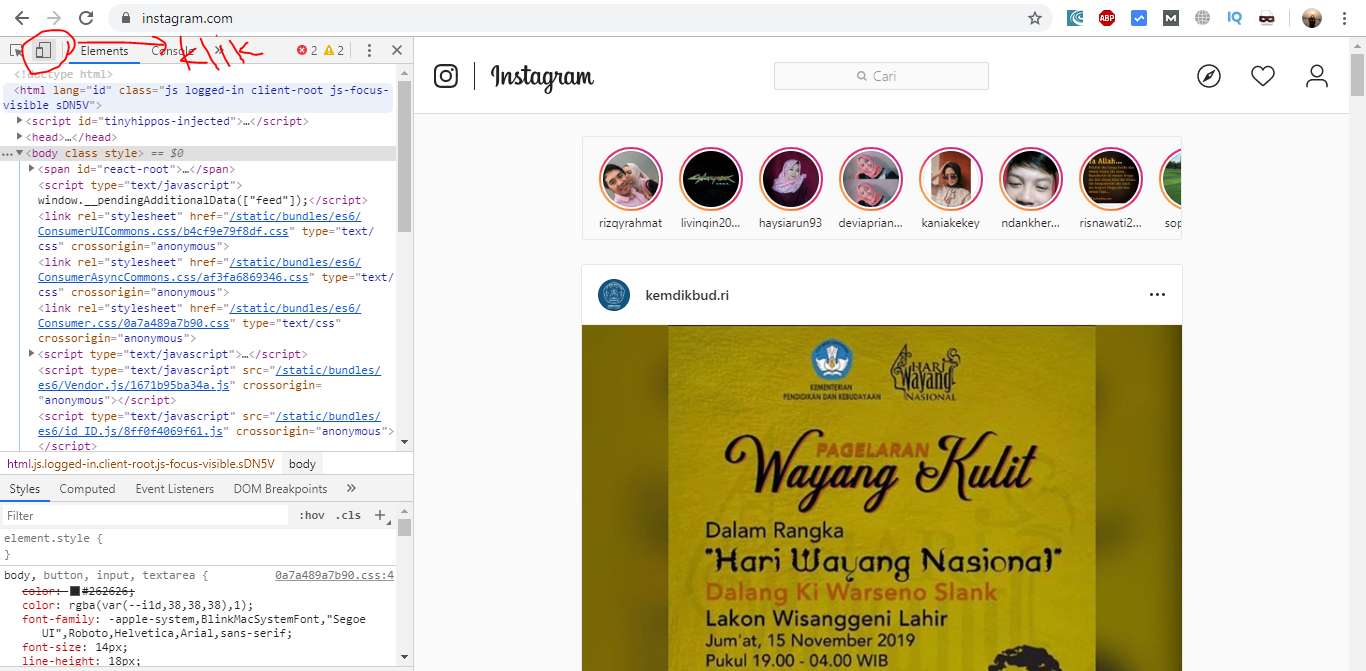The width and height of the screenshot is (1366, 671).
Task: Collapse the body element node
Action: (20, 153)
